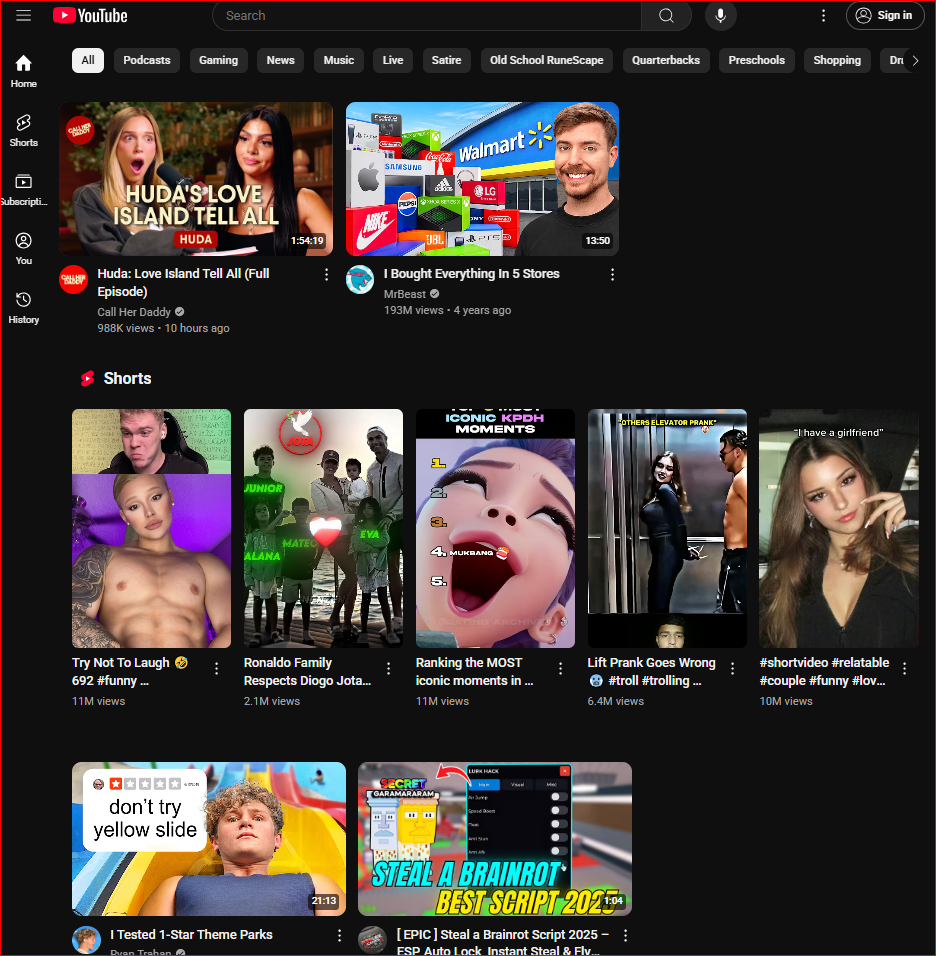
Task: Play the Iconic KPDH Moments short thumbnail
Action: [x=495, y=528]
